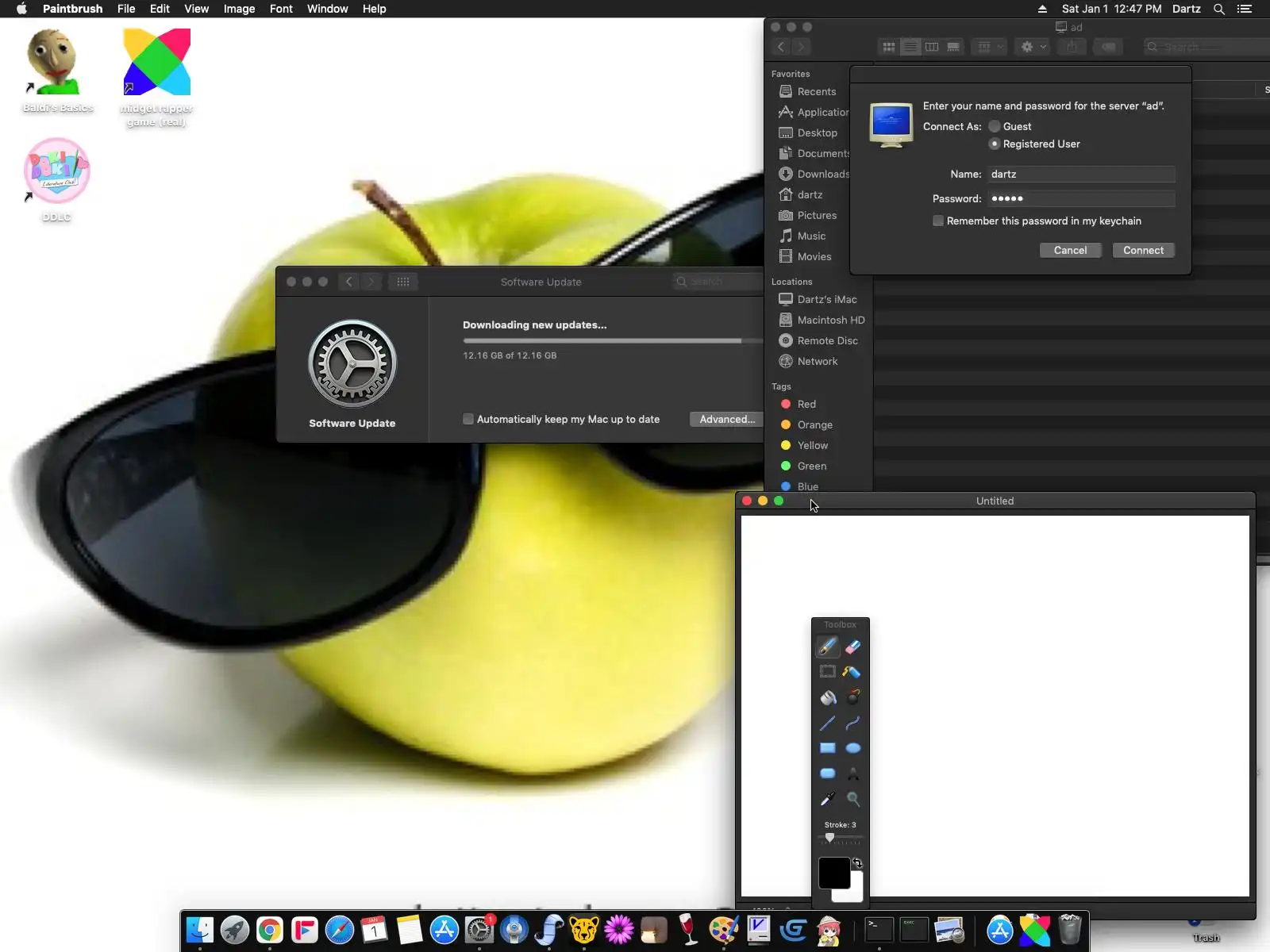
Task: Open Advanced options in Software Update
Action: click(x=727, y=419)
